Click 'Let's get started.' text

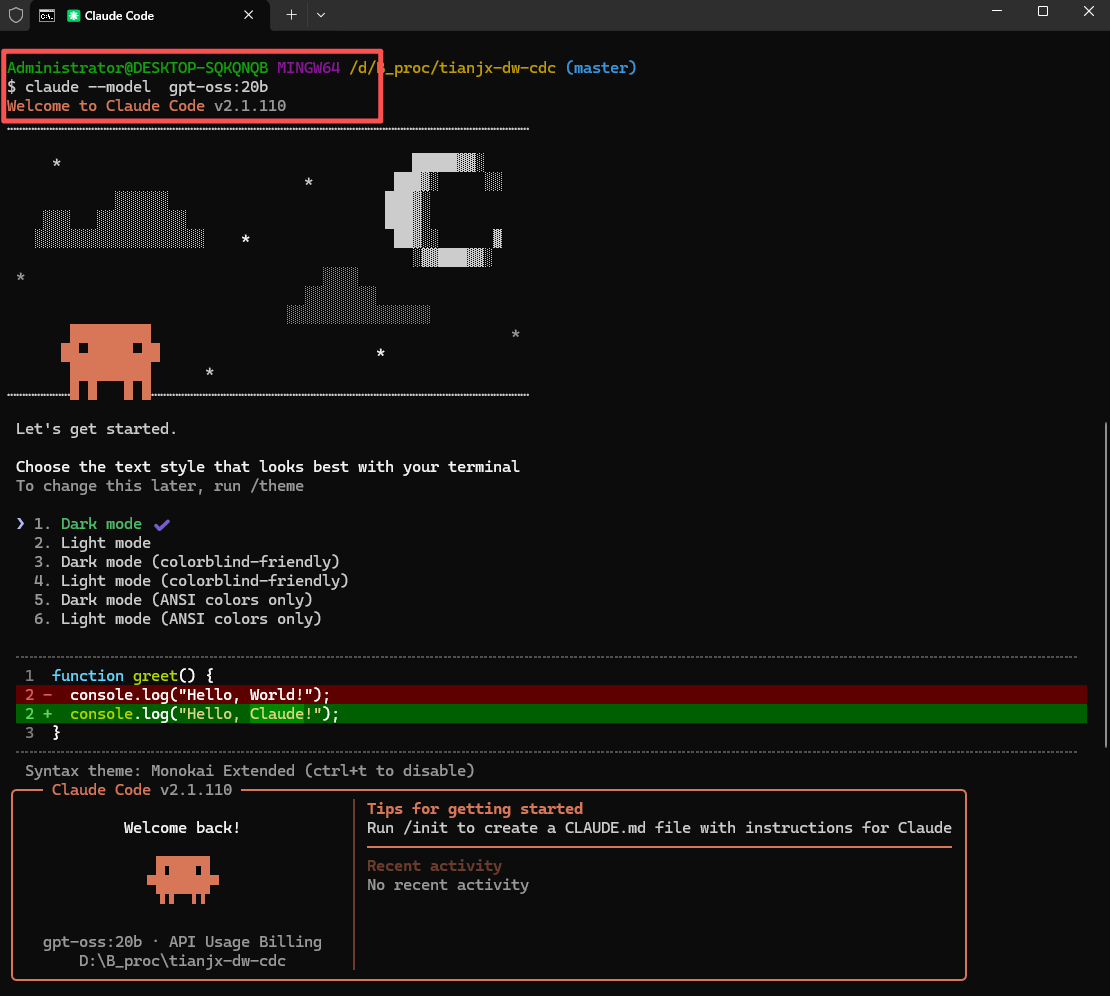pos(96,429)
